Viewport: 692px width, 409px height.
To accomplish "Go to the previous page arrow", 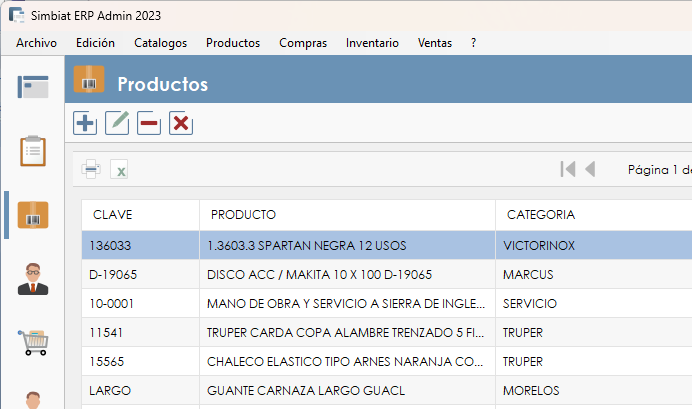I will point(590,169).
